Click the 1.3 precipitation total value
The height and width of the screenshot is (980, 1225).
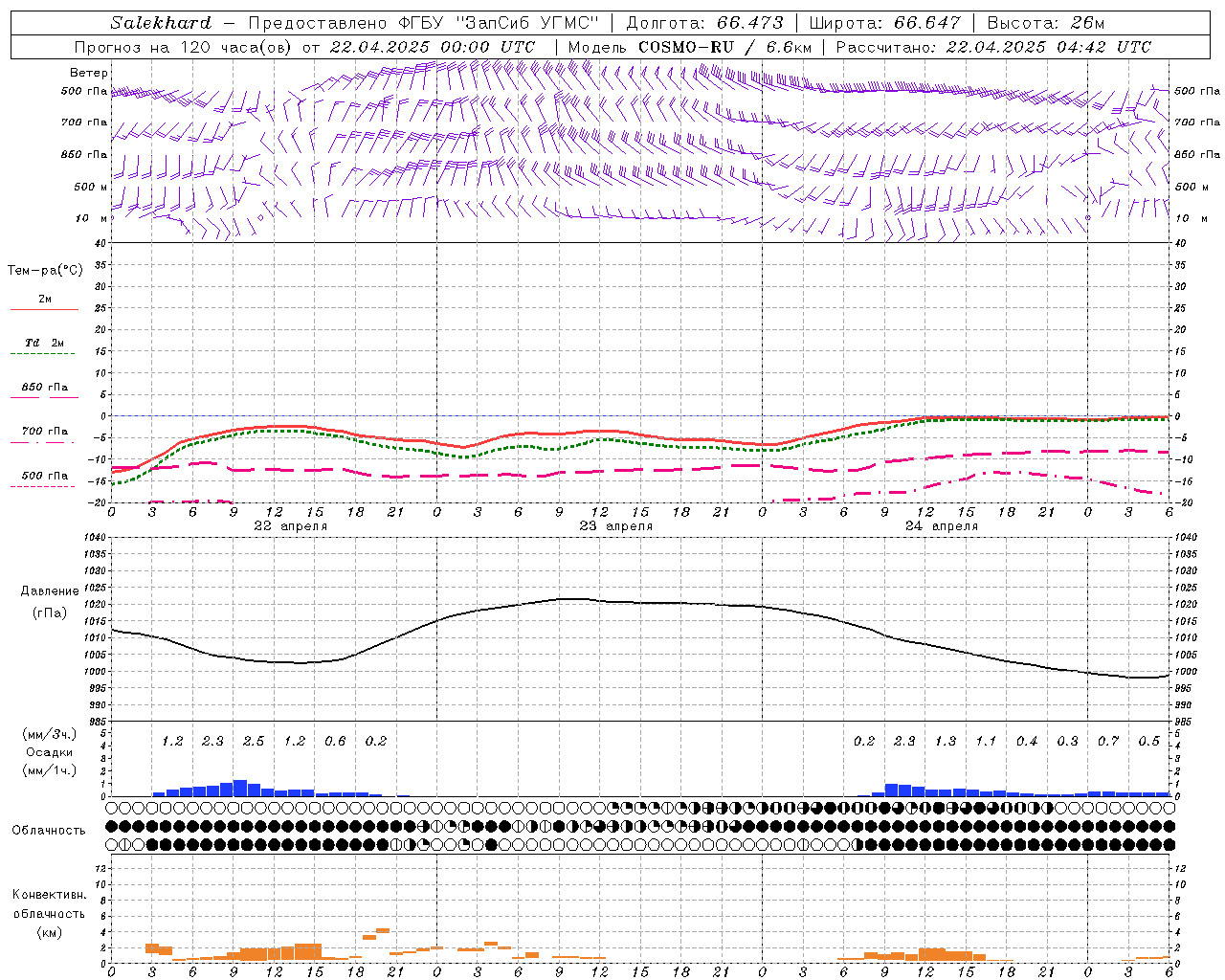[946, 742]
